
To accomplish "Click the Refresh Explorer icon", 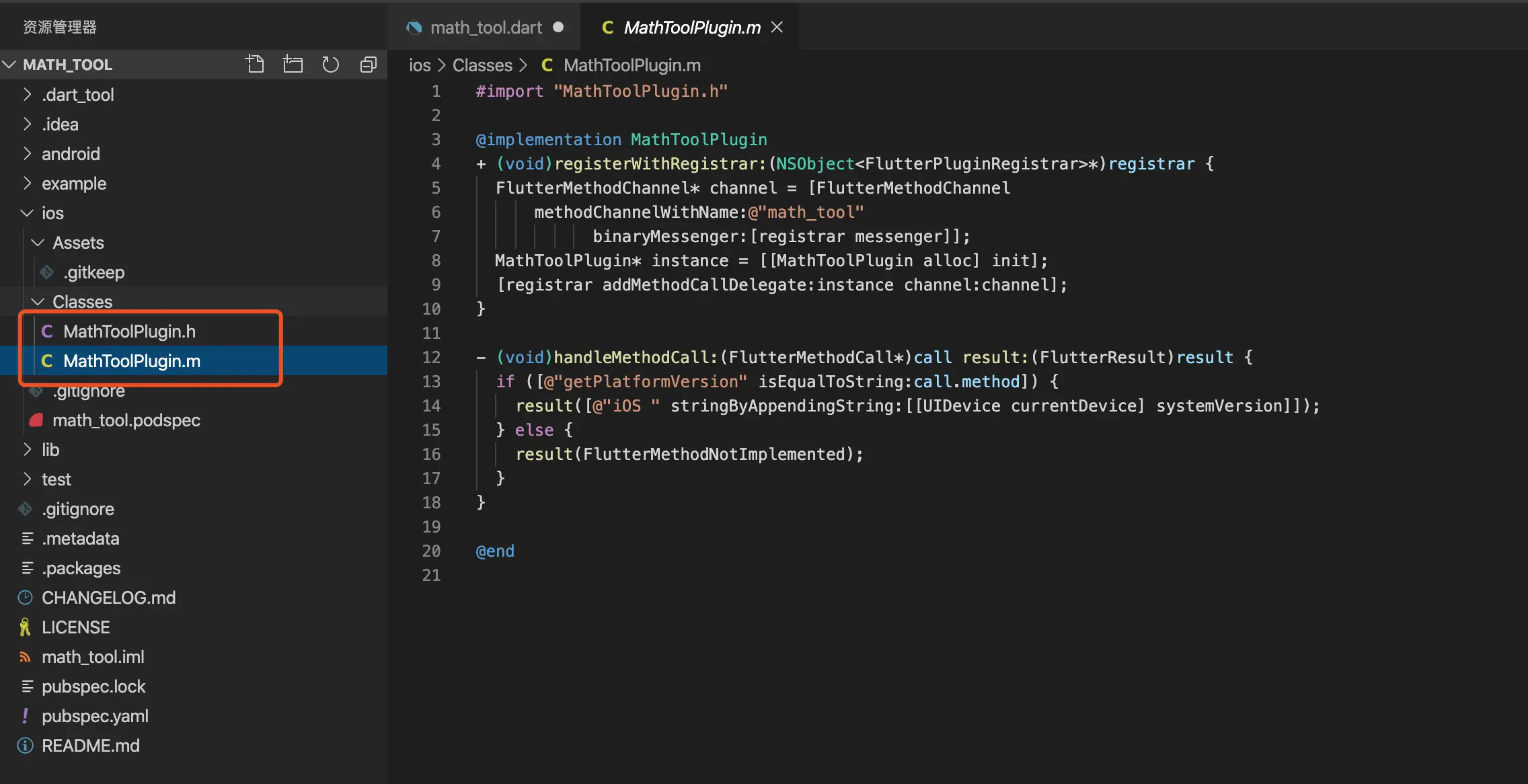I will pos(330,65).
